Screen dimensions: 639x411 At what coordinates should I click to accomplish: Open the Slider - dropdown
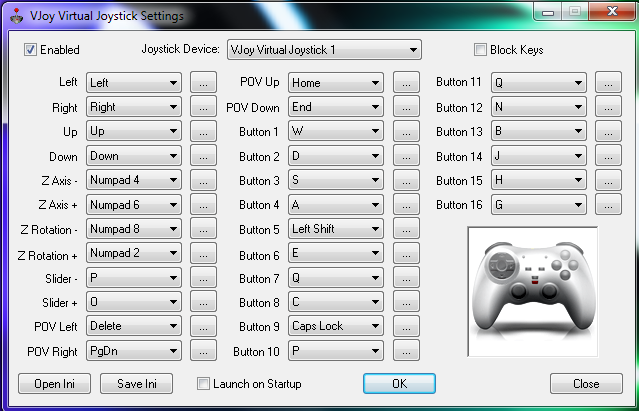(134, 278)
